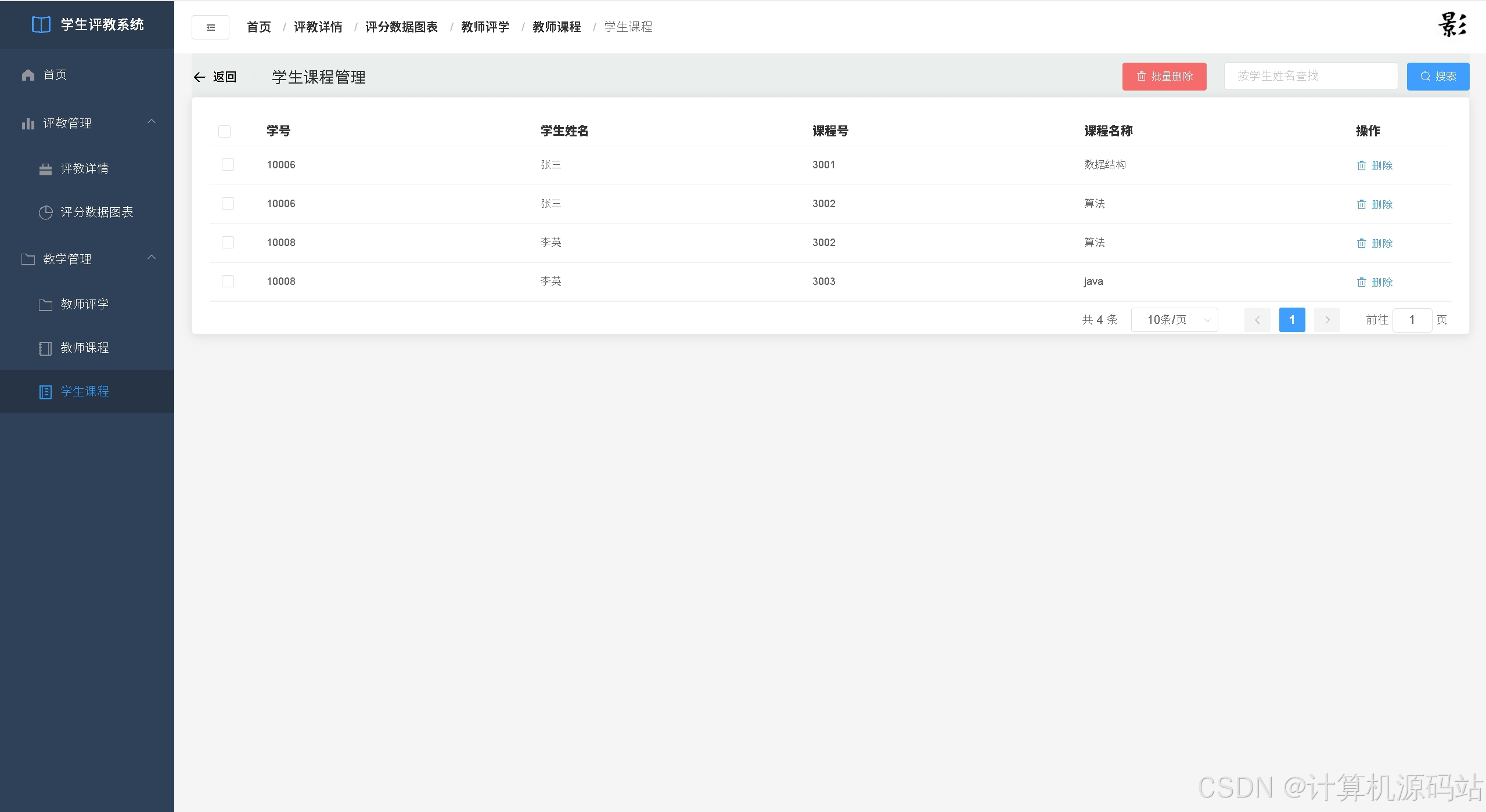Click the house icon next to 首页
The image size is (1486, 812).
coord(28,75)
